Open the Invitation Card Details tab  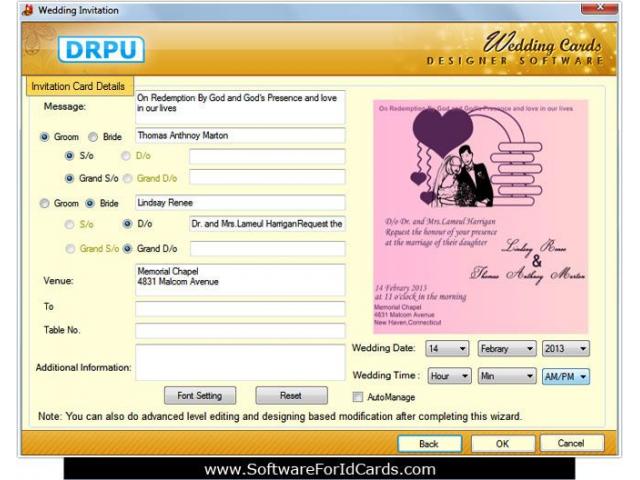click(78, 86)
